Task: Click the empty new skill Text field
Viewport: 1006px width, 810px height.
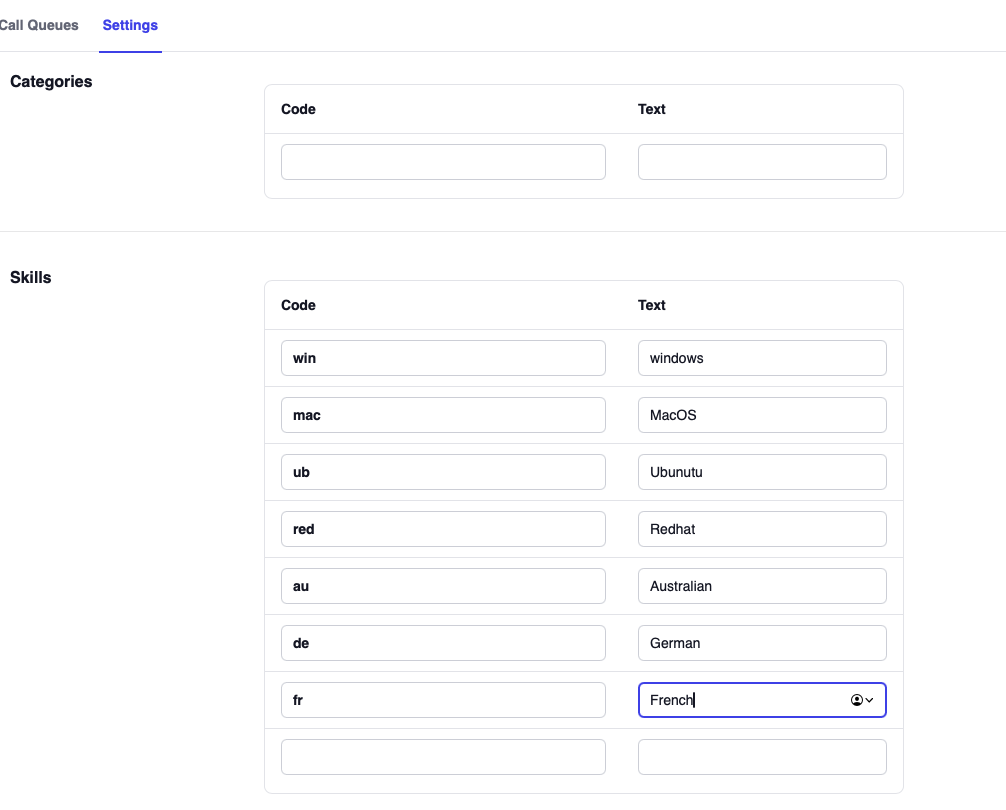Action: pos(762,757)
